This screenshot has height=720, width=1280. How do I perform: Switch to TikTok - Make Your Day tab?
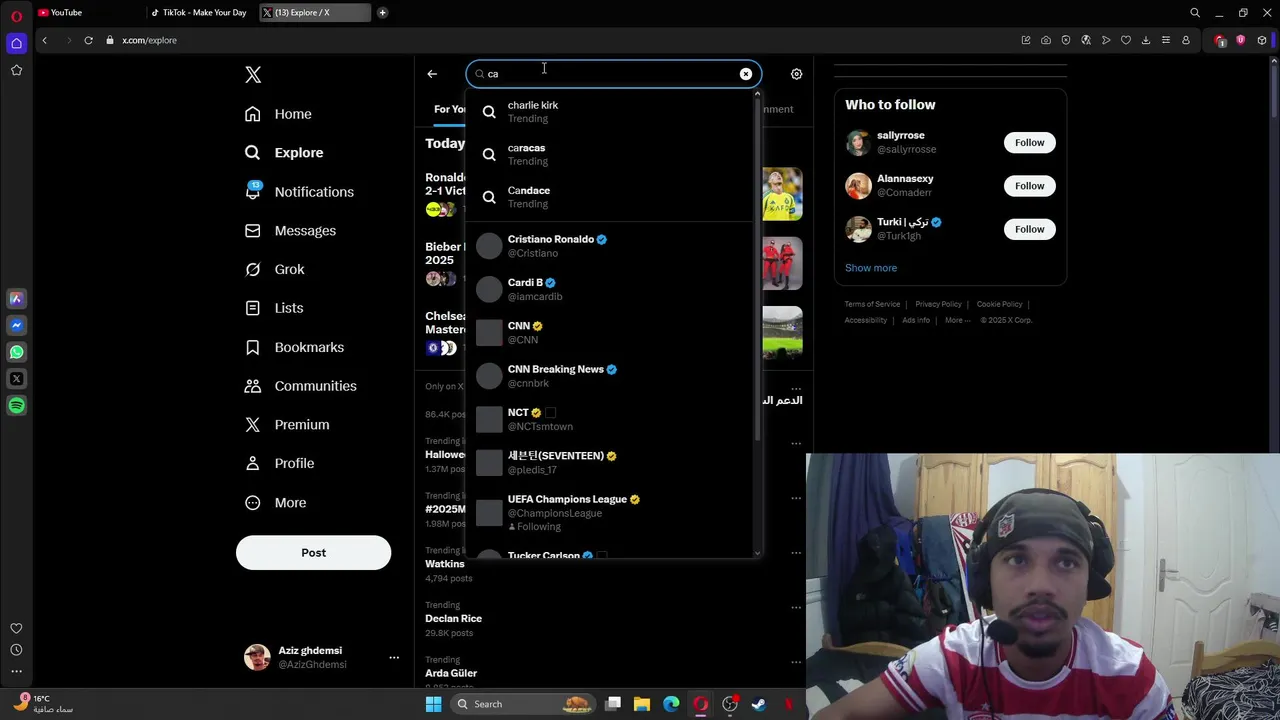click(x=199, y=13)
